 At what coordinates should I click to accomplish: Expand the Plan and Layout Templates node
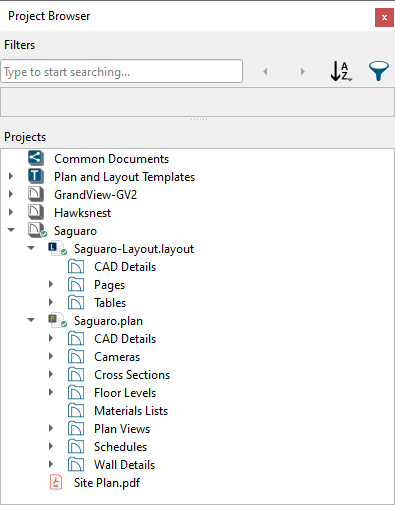[11, 176]
